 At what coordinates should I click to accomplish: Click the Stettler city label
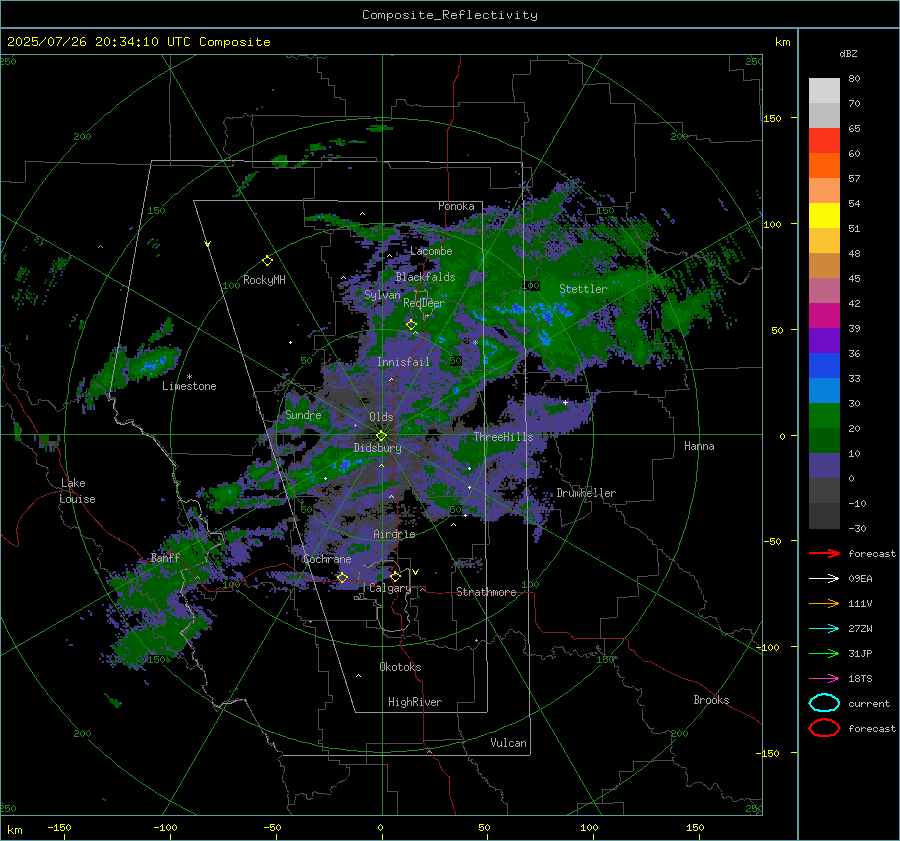pos(583,289)
